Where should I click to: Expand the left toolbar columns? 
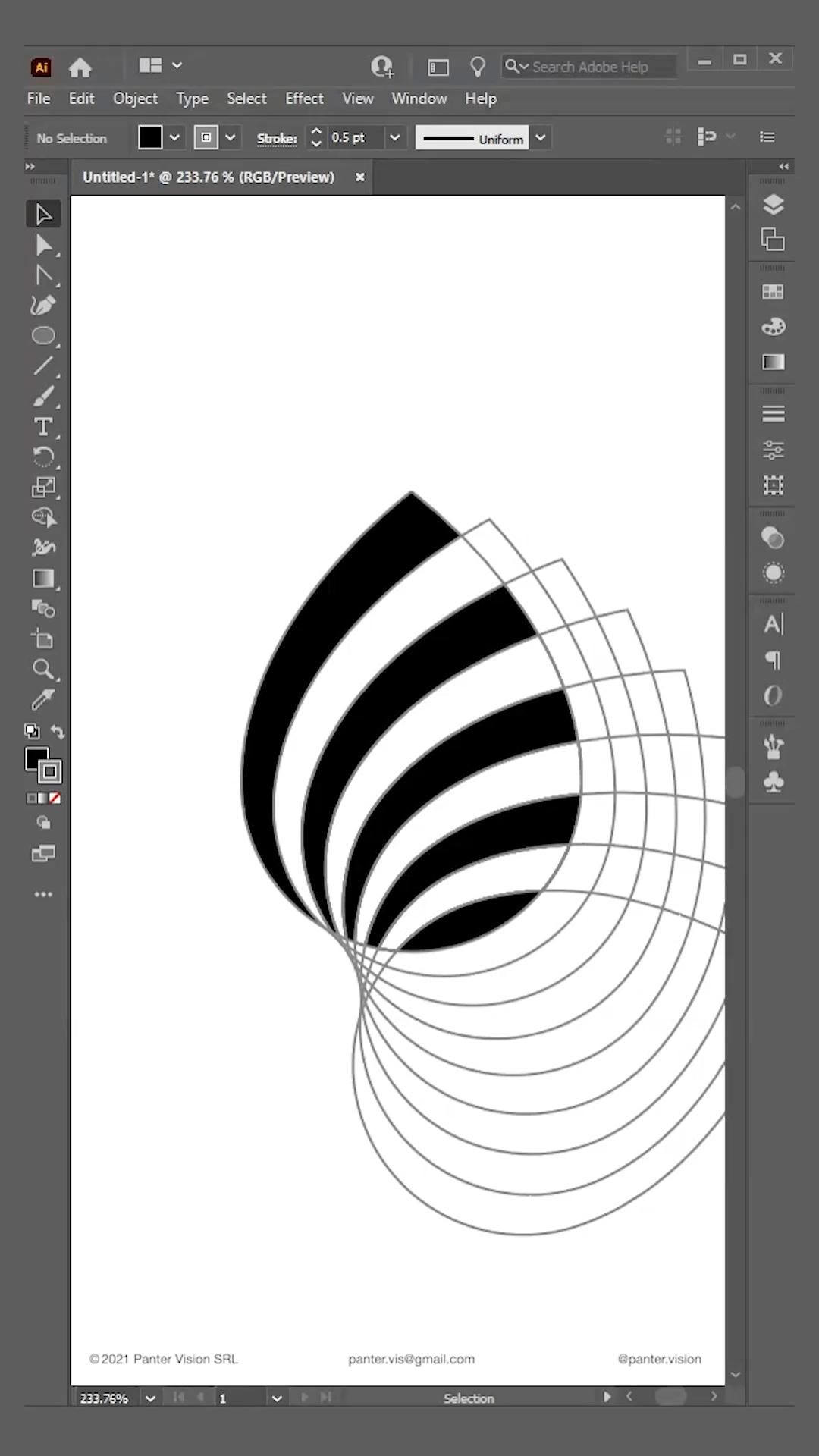(x=30, y=166)
